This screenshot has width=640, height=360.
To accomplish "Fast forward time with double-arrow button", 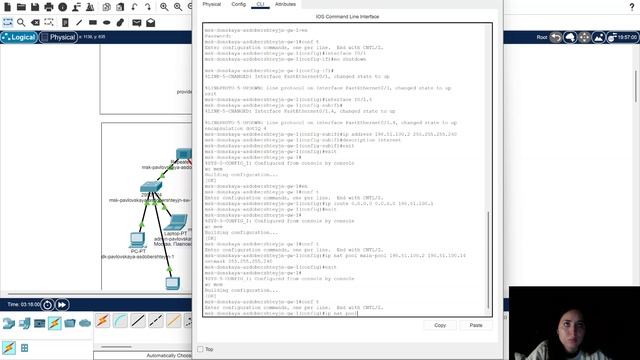I will tap(62, 304).
